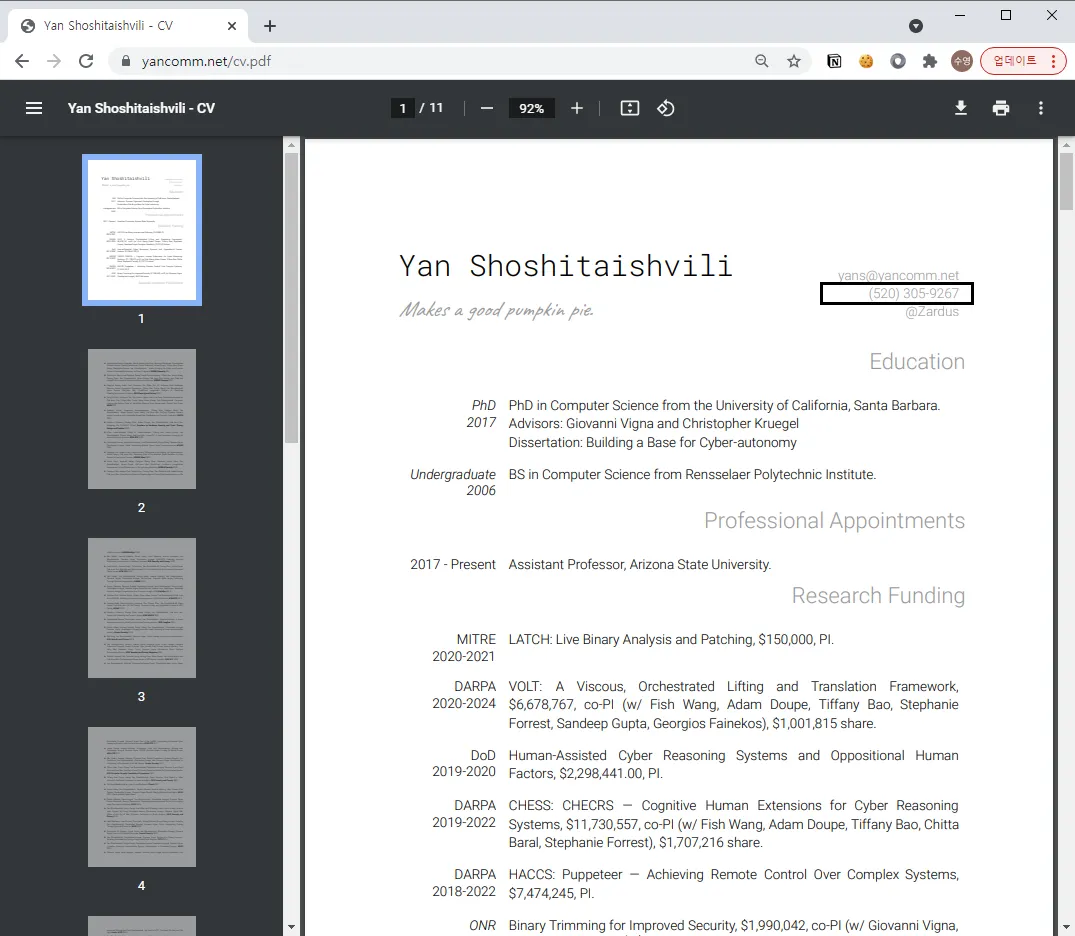Jump to page 3 thumbnail
This screenshot has width=1075, height=936.
142,608
